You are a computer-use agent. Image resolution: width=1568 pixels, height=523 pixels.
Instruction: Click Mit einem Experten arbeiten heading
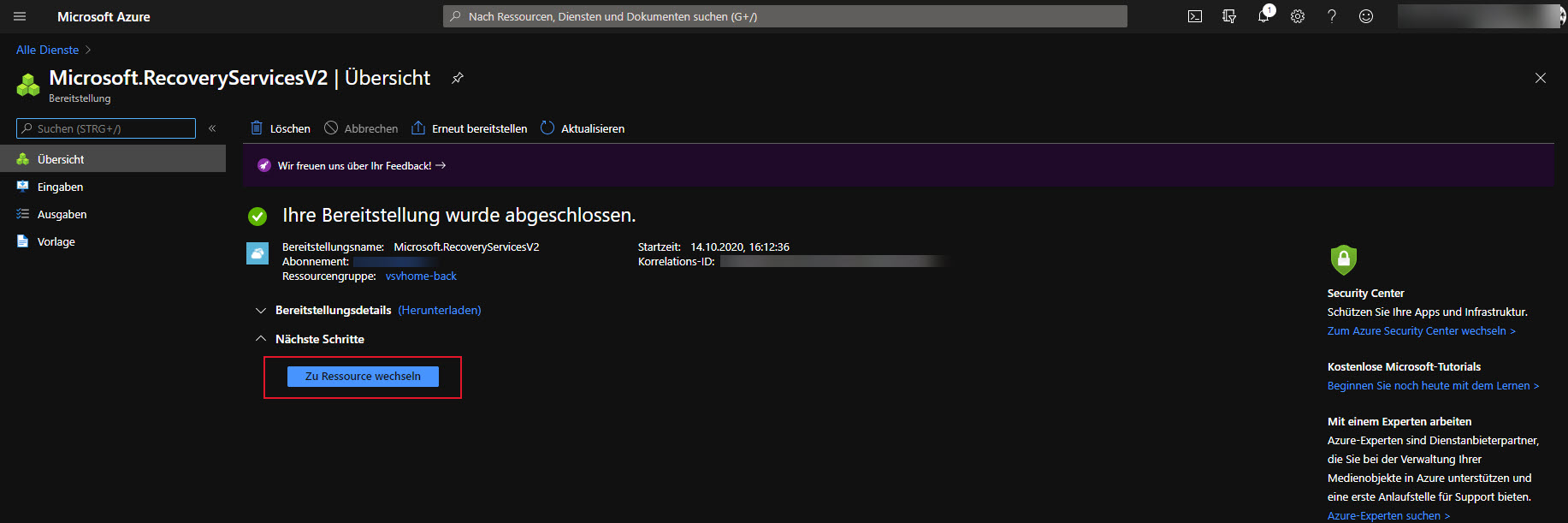click(1399, 422)
